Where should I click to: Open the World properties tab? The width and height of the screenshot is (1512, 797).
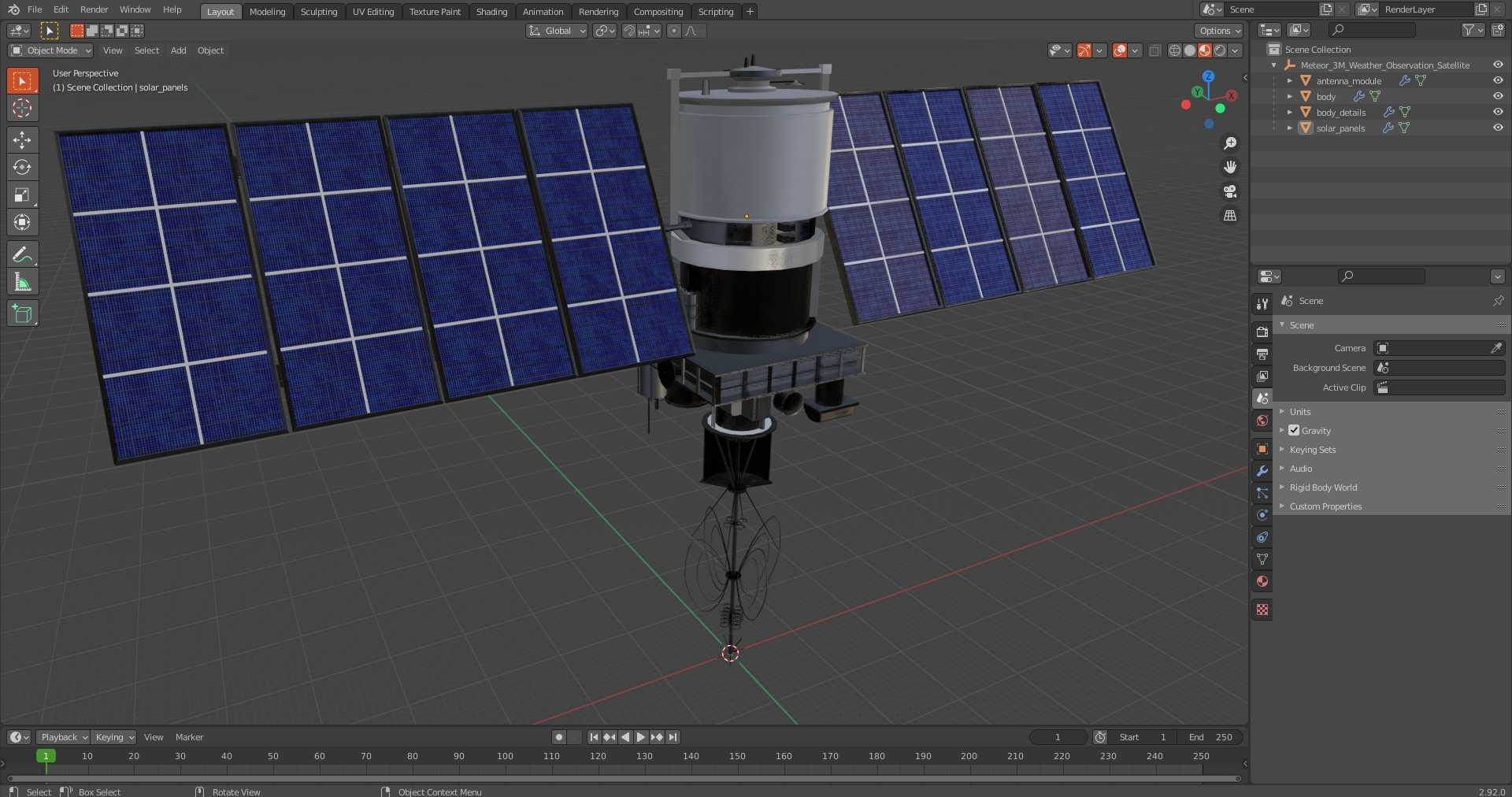(1262, 421)
